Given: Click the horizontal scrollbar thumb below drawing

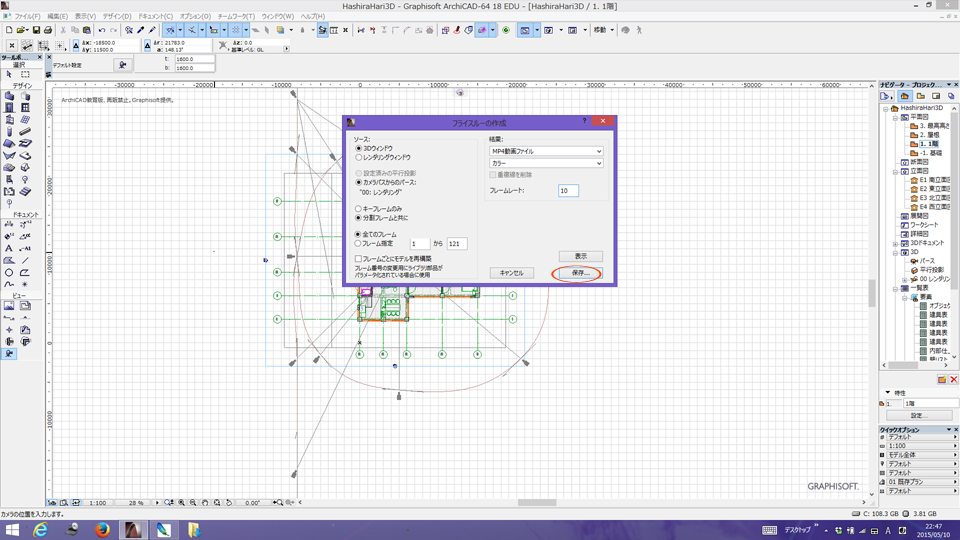Looking at the screenshot, I should [537, 503].
